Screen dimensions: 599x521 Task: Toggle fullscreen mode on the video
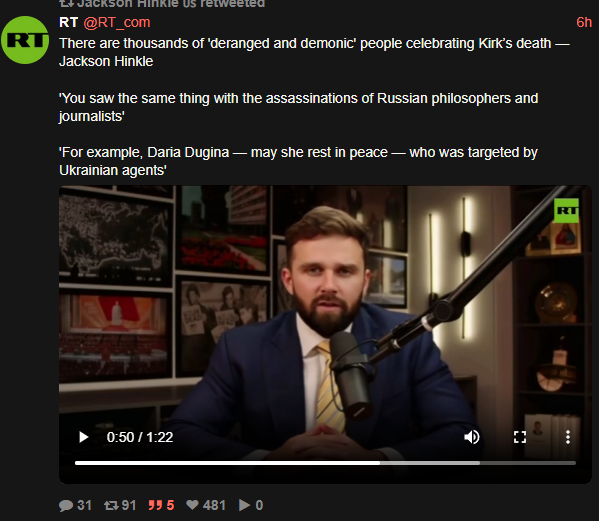click(x=520, y=437)
